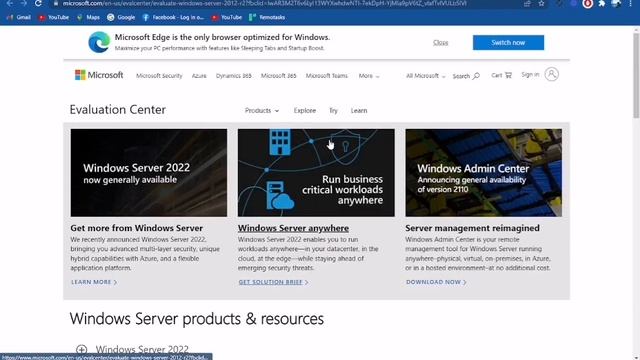Click the address bar URL
Image resolution: width=640 pixels, height=360 pixels.
pos(264,4)
